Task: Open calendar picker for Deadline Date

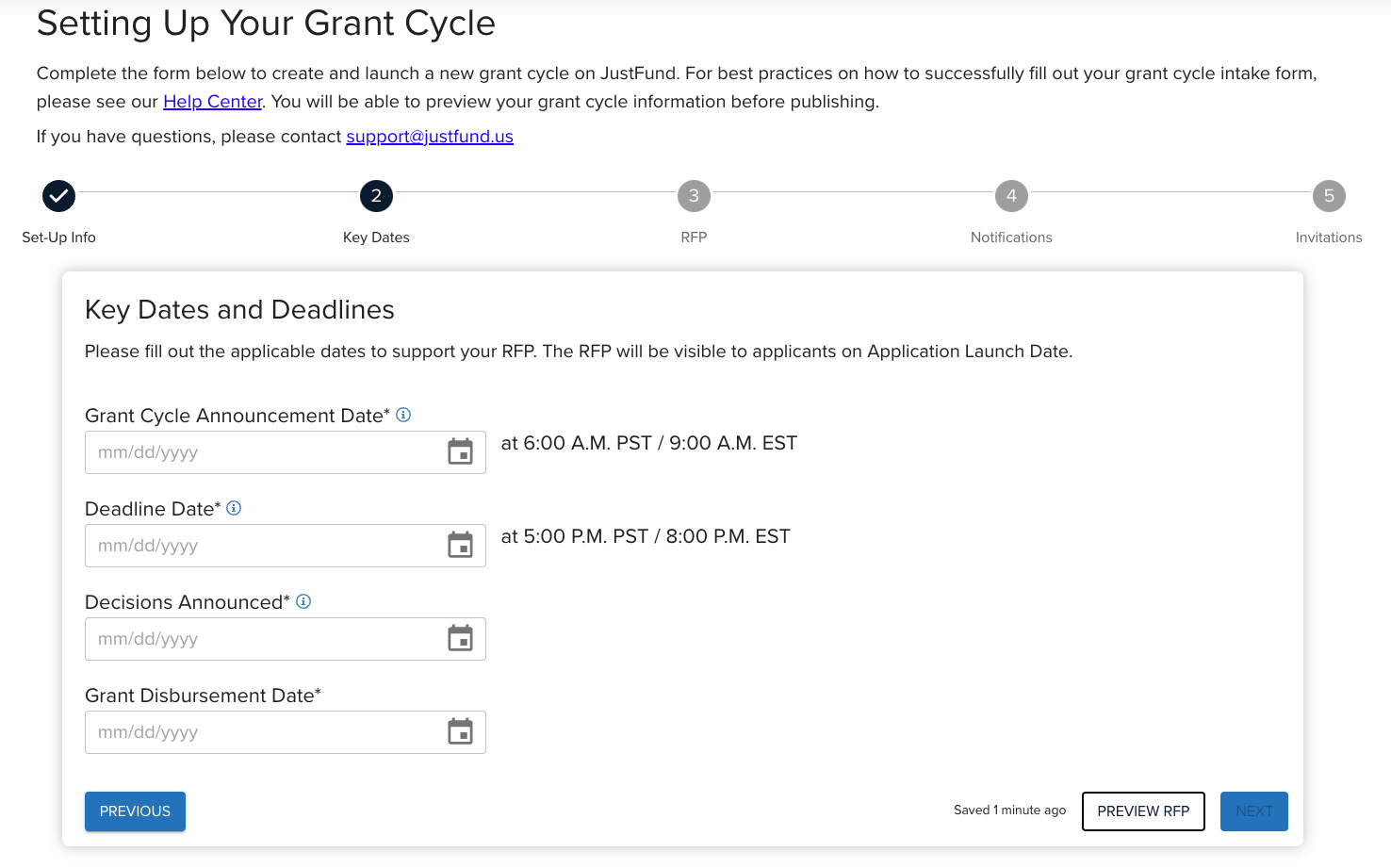Action: (460, 546)
